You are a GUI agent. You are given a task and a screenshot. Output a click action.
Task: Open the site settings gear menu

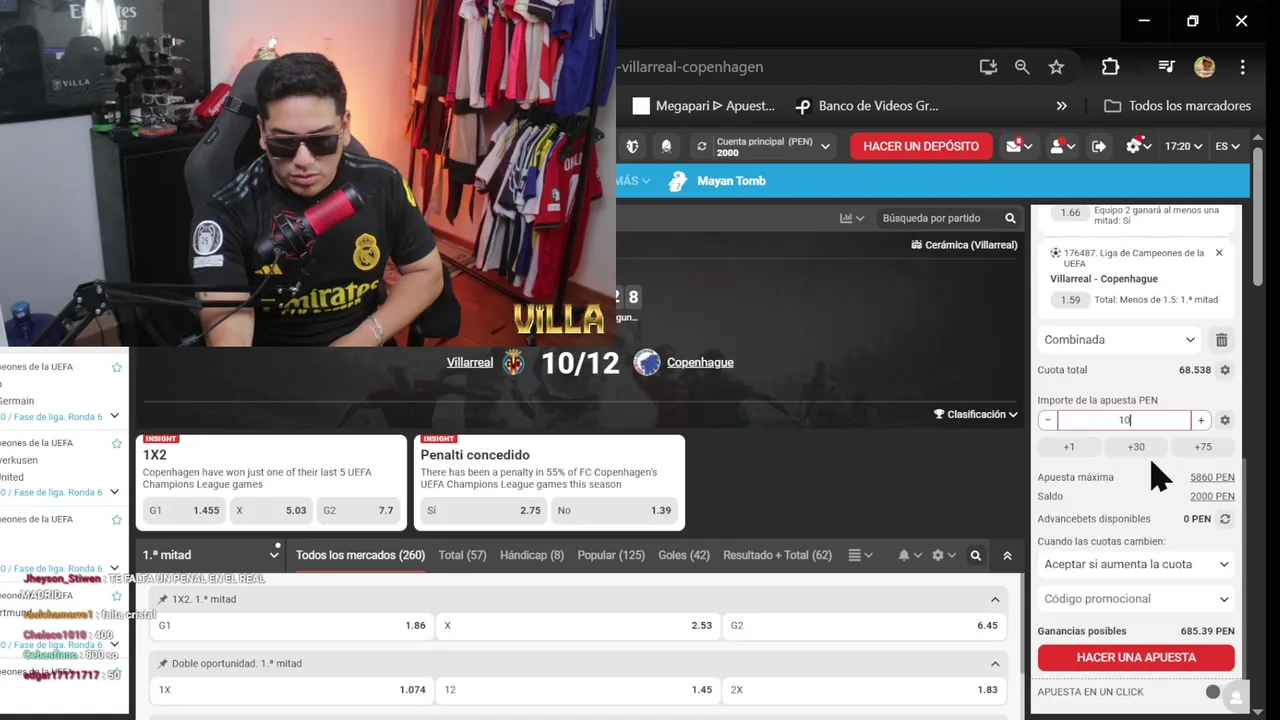(1138, 146)
